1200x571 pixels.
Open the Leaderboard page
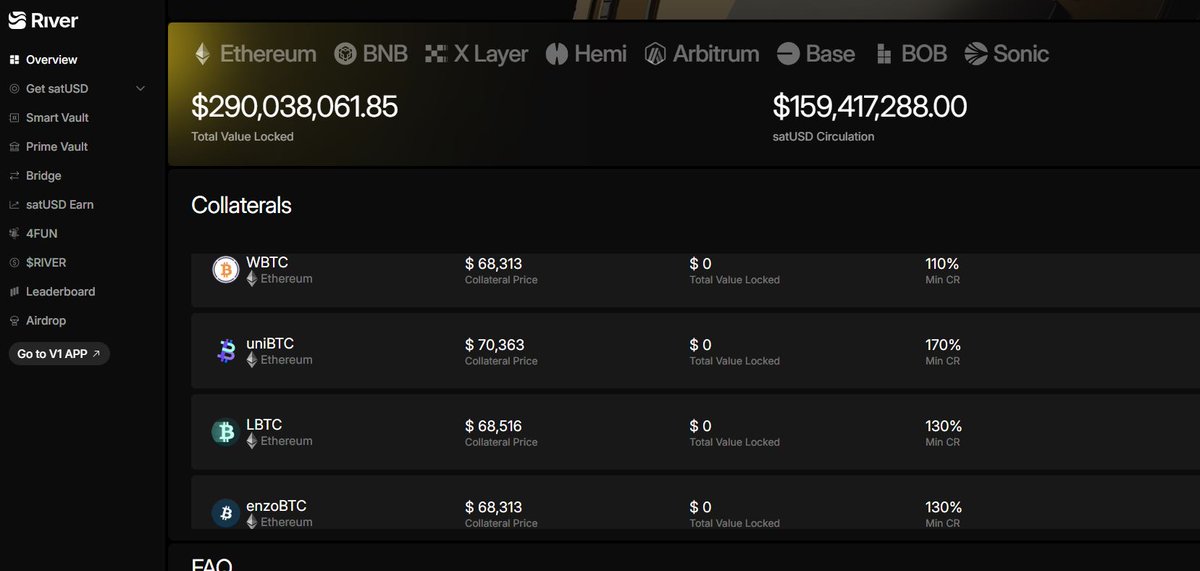[60, 292]
